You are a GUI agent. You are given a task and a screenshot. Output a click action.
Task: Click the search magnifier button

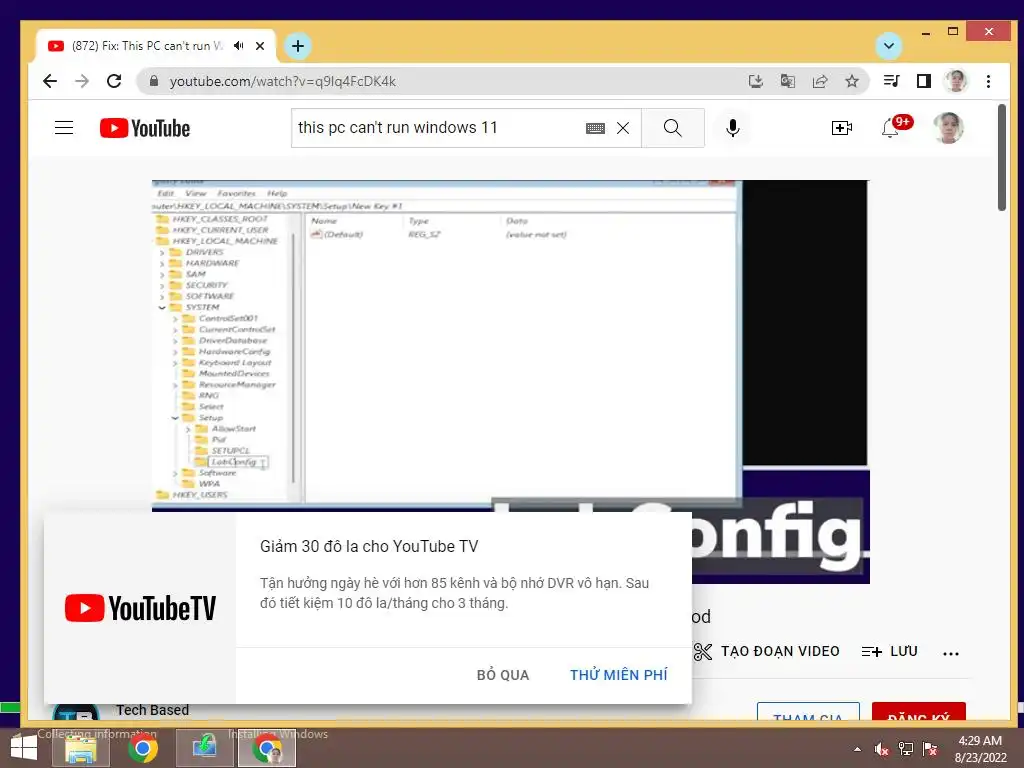(x=673, y=128)
